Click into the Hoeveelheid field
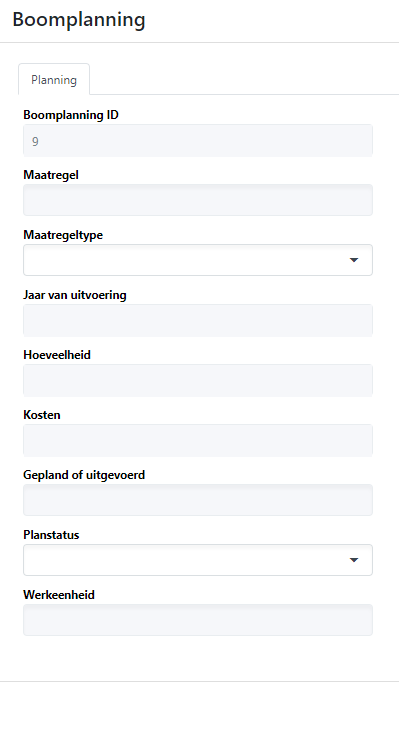399x748 pixels. click(198, 380)
